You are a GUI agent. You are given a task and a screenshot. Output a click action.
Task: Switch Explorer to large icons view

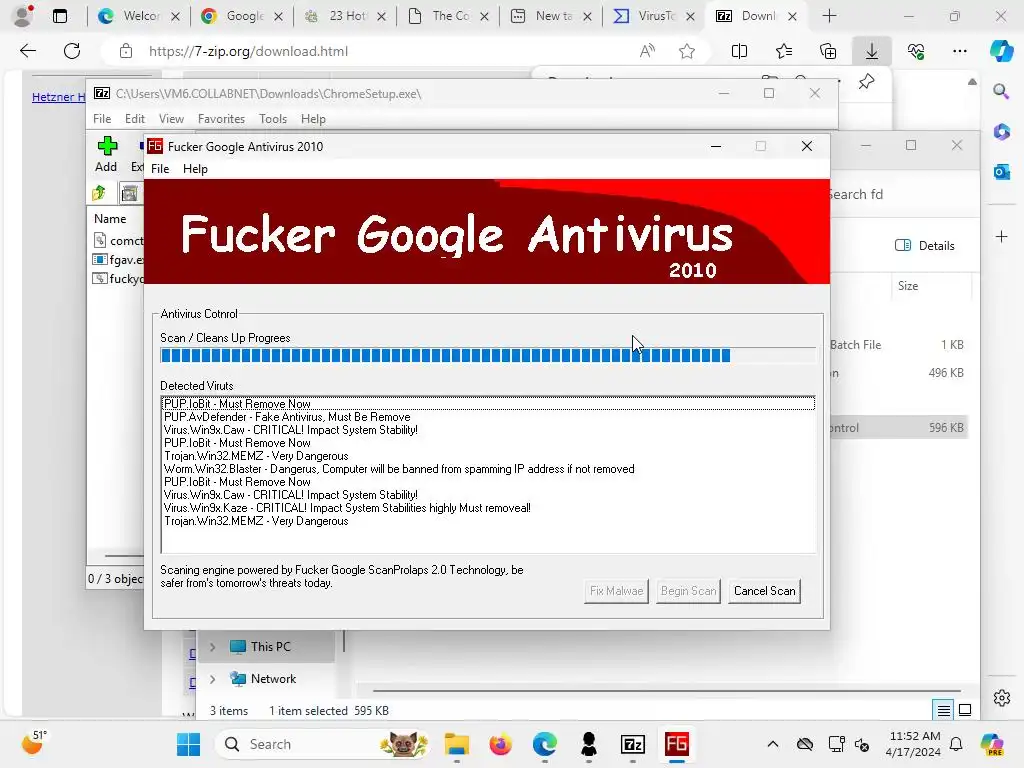[965, 710]
